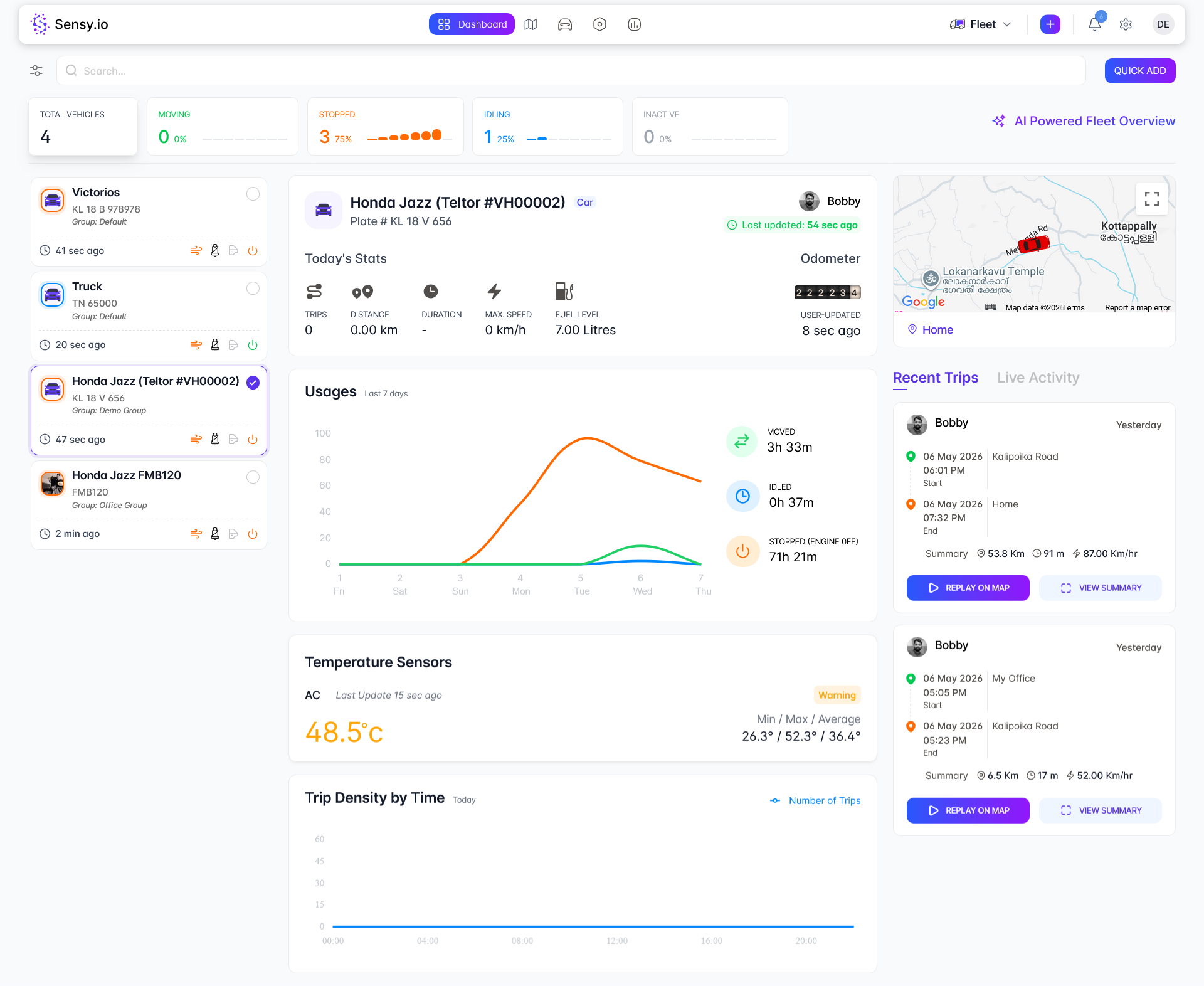Click the Moving 0% progress bar

245,139
